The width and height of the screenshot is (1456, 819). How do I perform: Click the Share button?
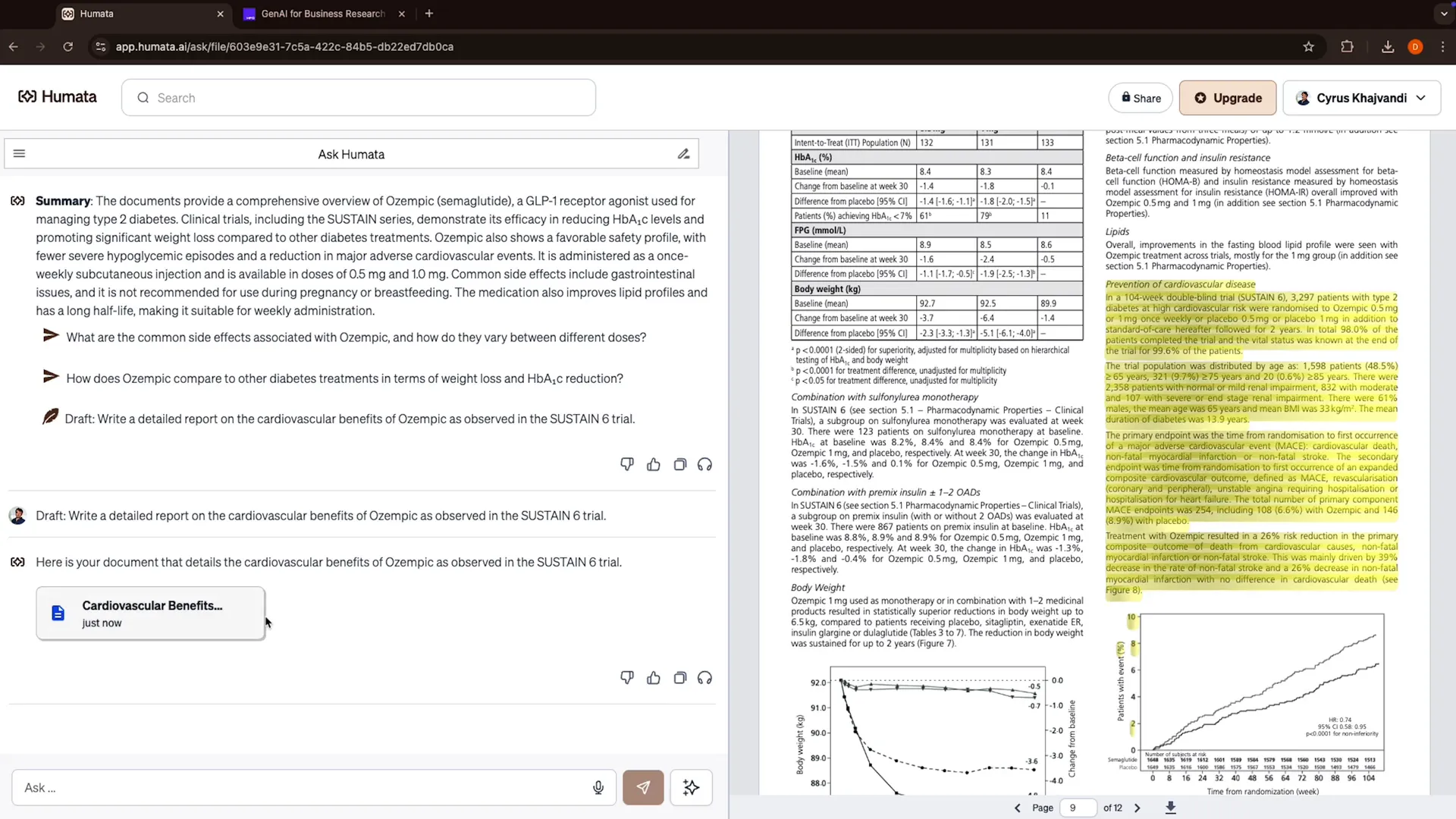click(1141, 98)
